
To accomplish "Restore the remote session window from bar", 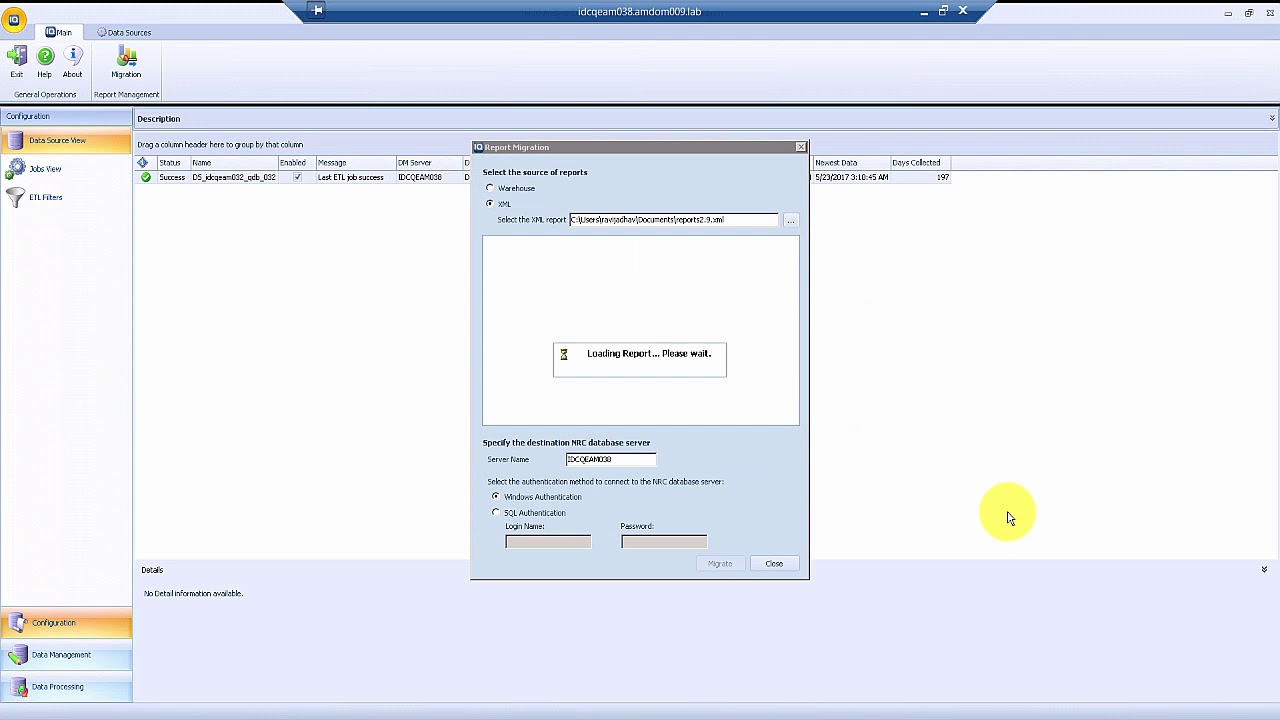I will point(943,11).
